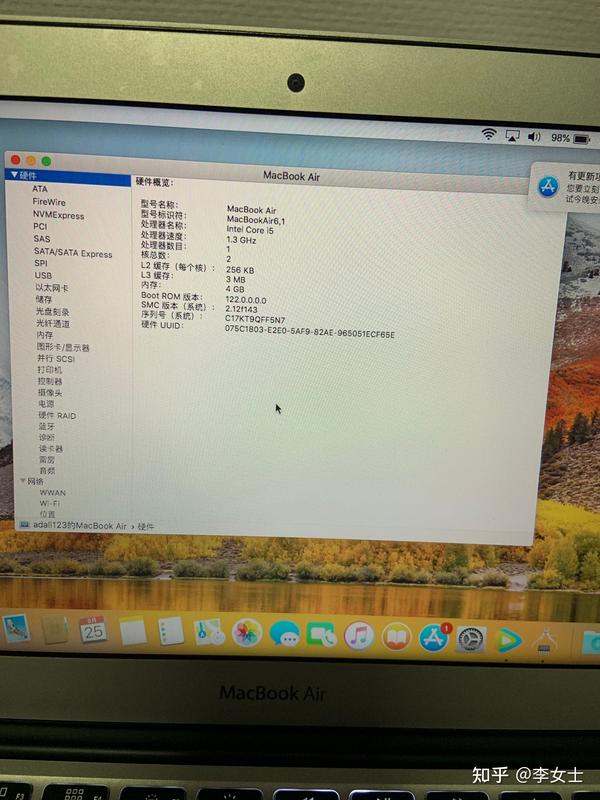Open Wi-Fi status menu in menu bar
The height and width of the screenshot is (800, 600).
[x=489, y=134]
